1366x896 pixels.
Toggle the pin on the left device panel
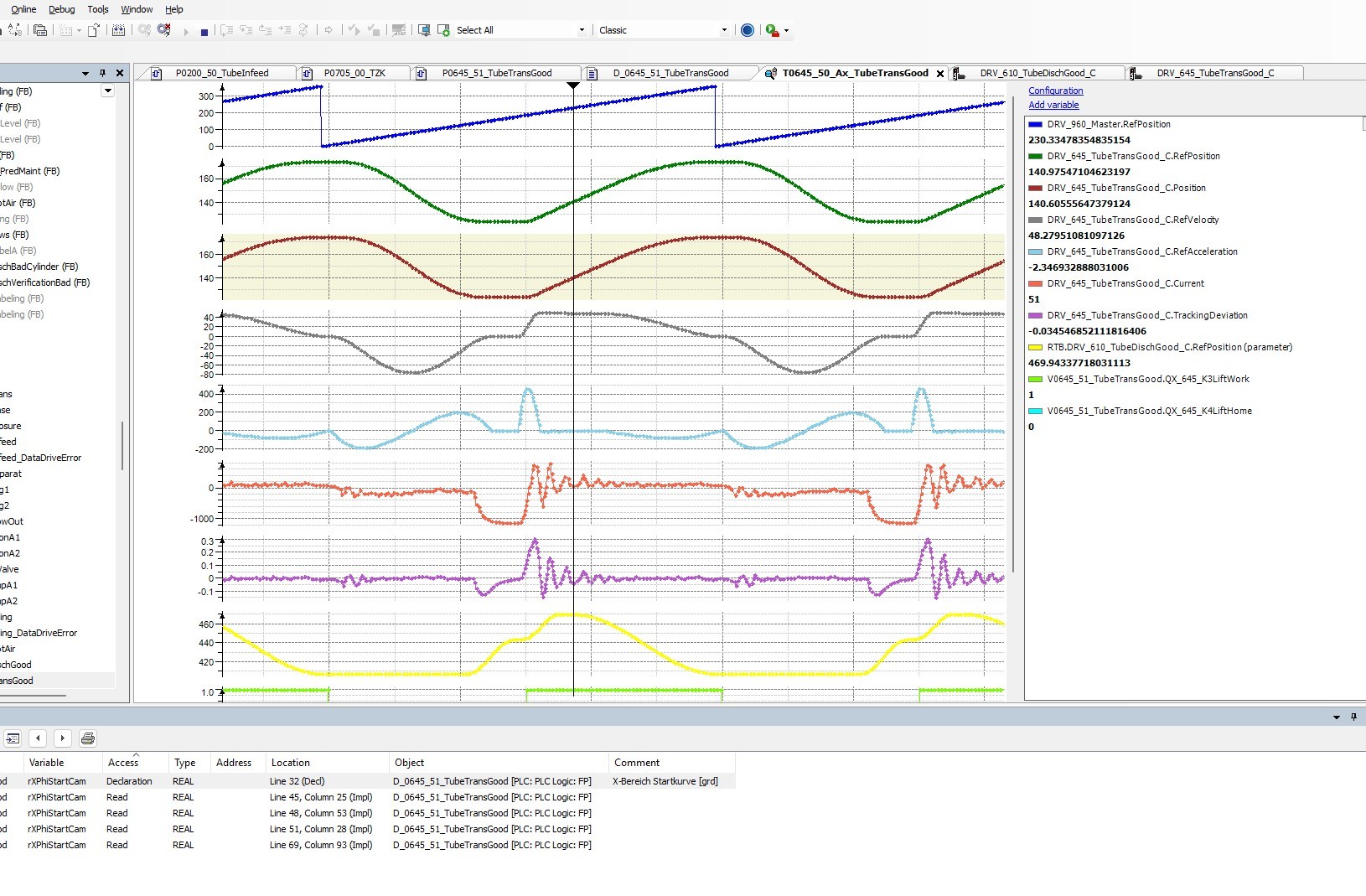coord(102,74)
